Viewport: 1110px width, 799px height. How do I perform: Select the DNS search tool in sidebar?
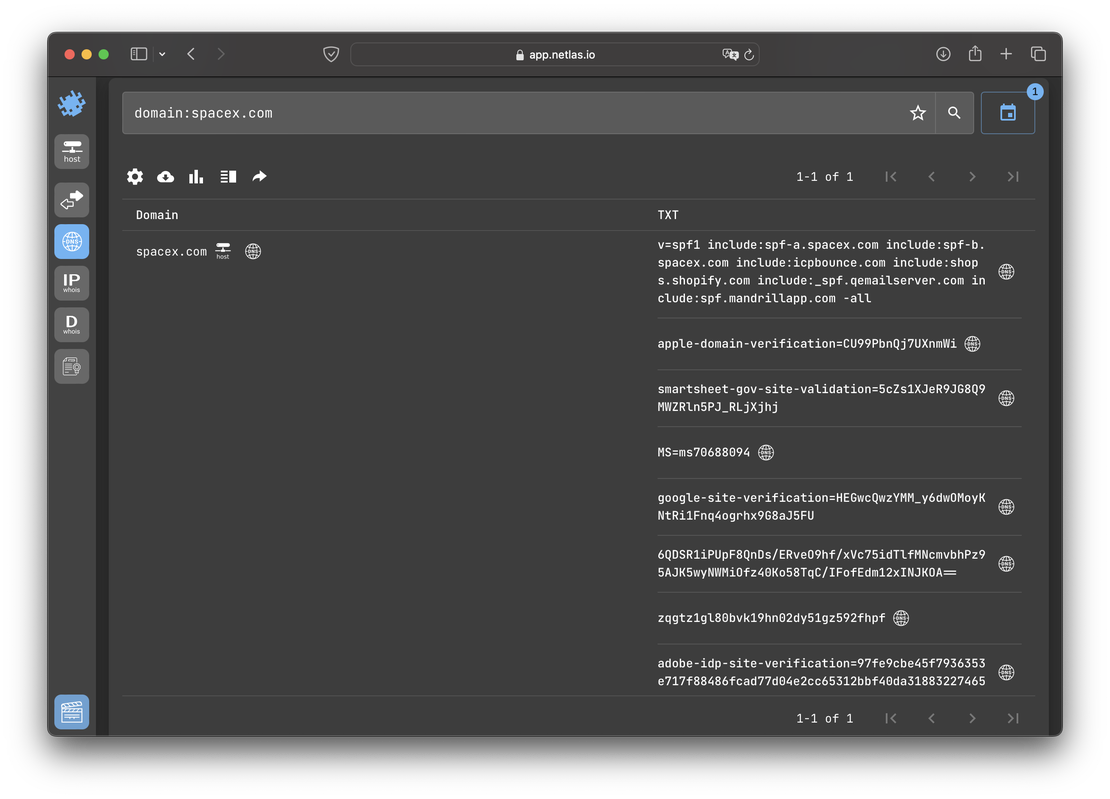click(71, 241)
